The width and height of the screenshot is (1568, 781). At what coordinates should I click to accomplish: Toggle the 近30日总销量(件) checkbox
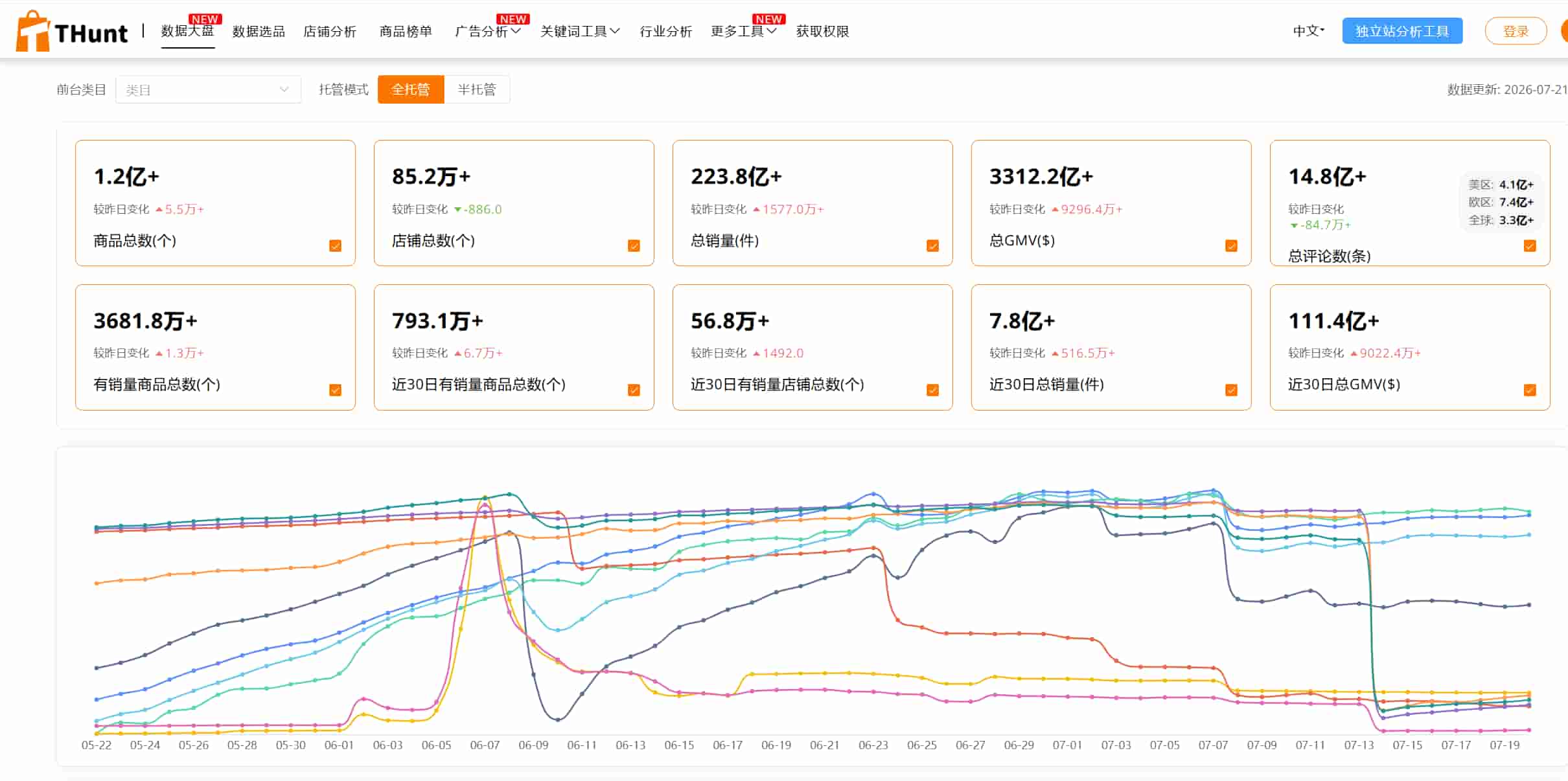[1231, 390]
